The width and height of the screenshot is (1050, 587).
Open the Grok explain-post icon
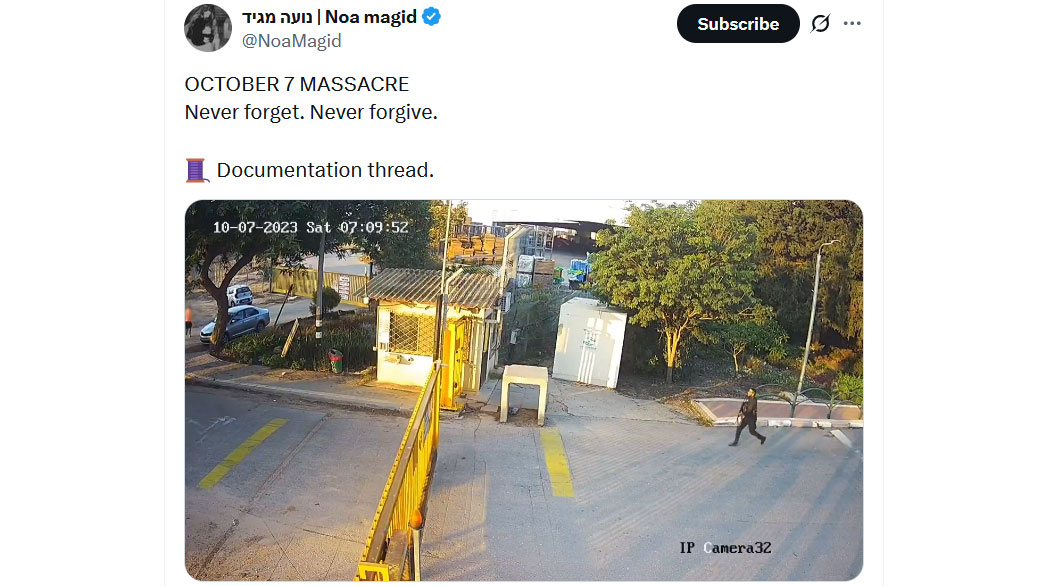[820, 23]
